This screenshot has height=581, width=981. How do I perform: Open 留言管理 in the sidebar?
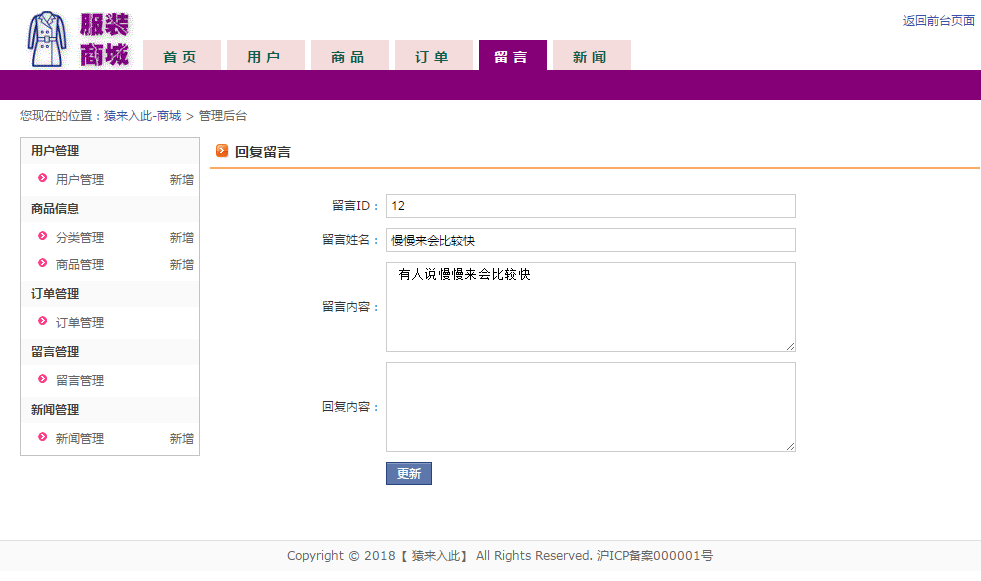coord(79,380)
